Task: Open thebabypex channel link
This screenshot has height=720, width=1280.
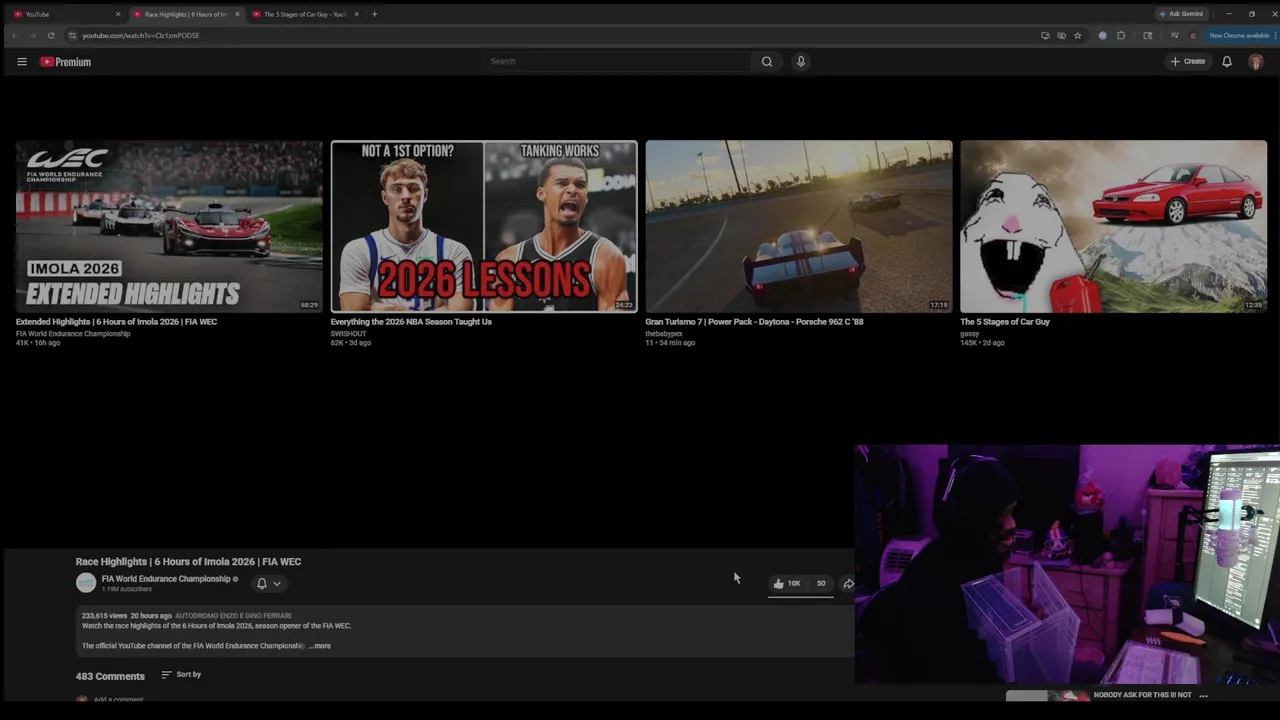Action: 664,333
